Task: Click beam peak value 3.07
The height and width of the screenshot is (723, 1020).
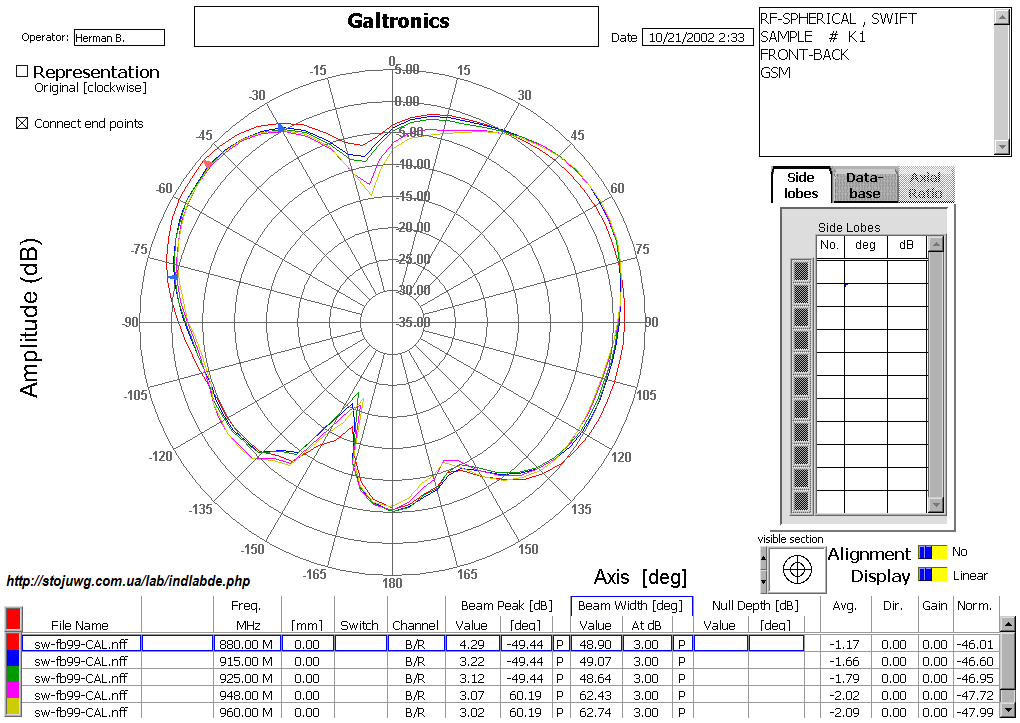Action: click(x=472, y=695)
